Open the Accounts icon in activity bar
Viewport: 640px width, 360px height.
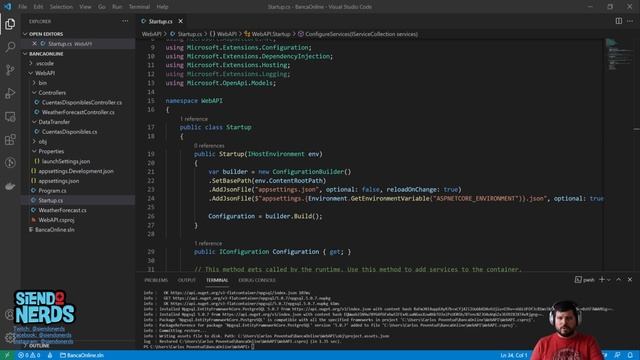point(9,315)
